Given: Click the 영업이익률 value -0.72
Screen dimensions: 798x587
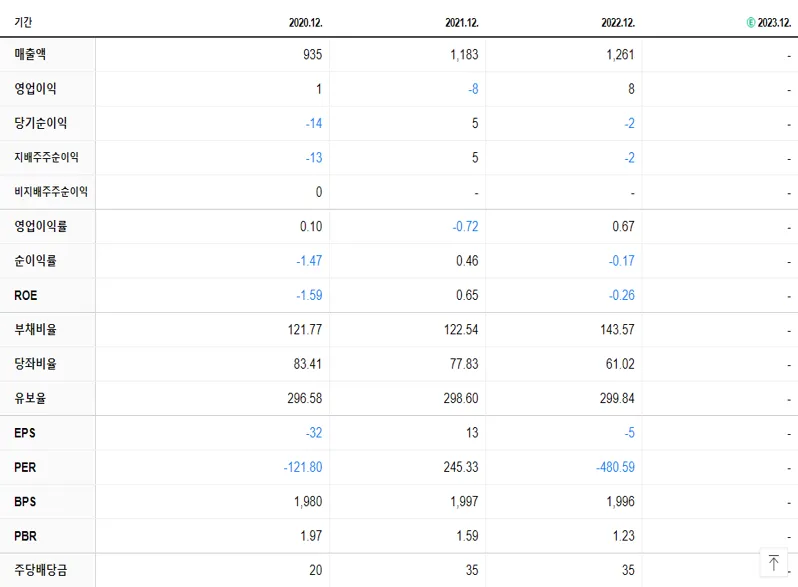Looking at the screenshot, I should (x=466, y=227).
